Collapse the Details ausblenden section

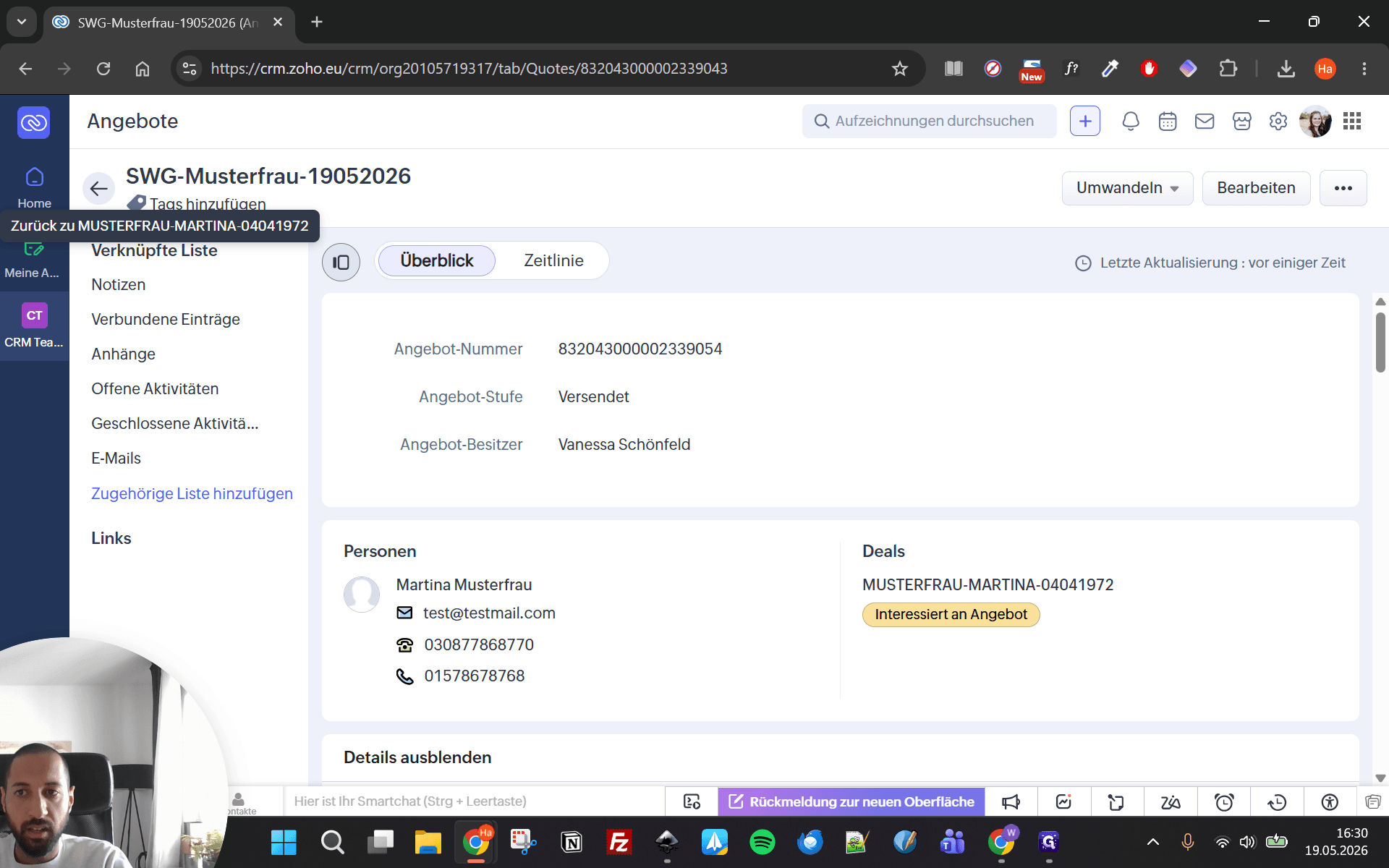[x=417, y=757]
